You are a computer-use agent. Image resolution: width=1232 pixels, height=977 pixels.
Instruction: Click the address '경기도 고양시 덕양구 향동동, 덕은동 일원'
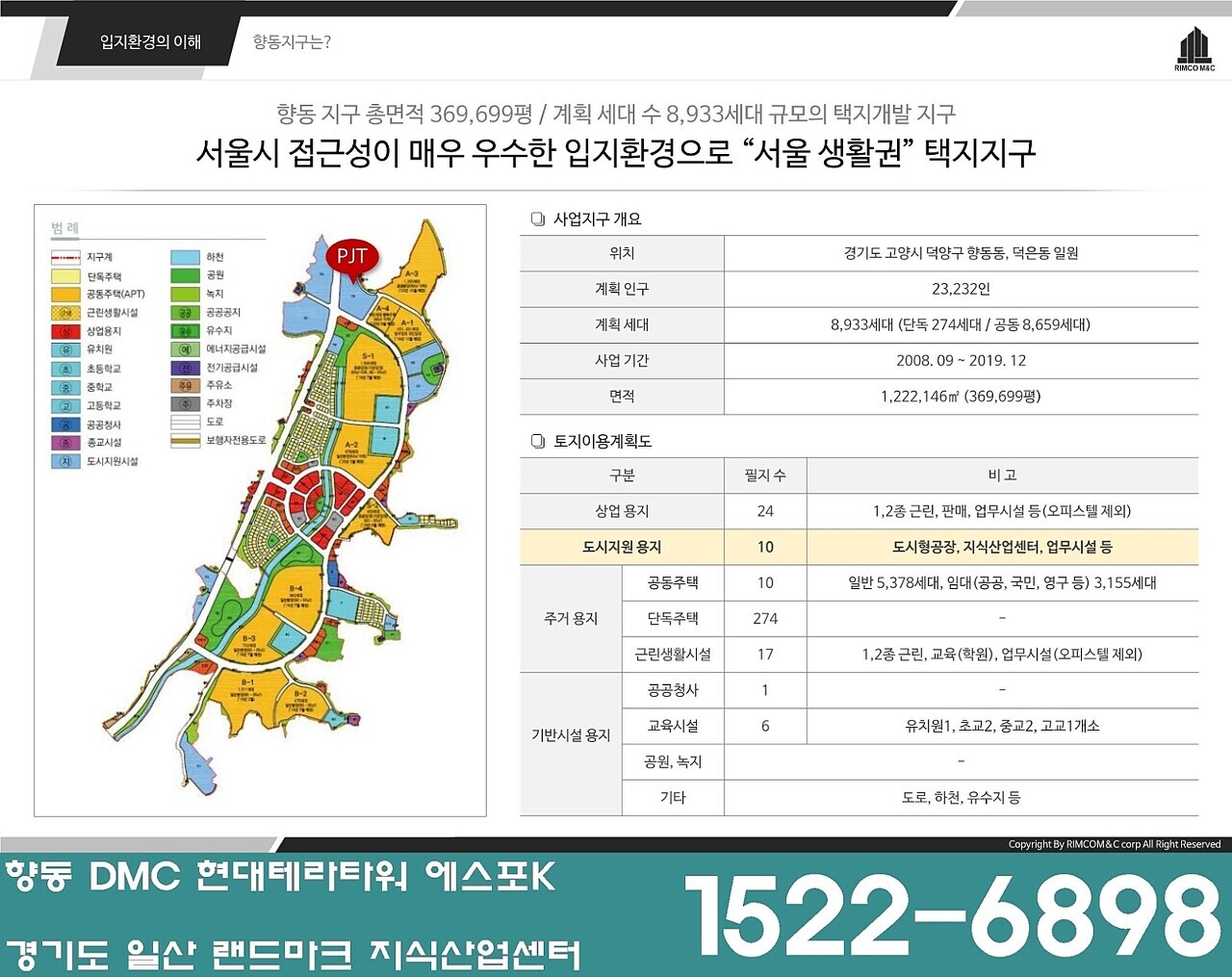(961, 253)
